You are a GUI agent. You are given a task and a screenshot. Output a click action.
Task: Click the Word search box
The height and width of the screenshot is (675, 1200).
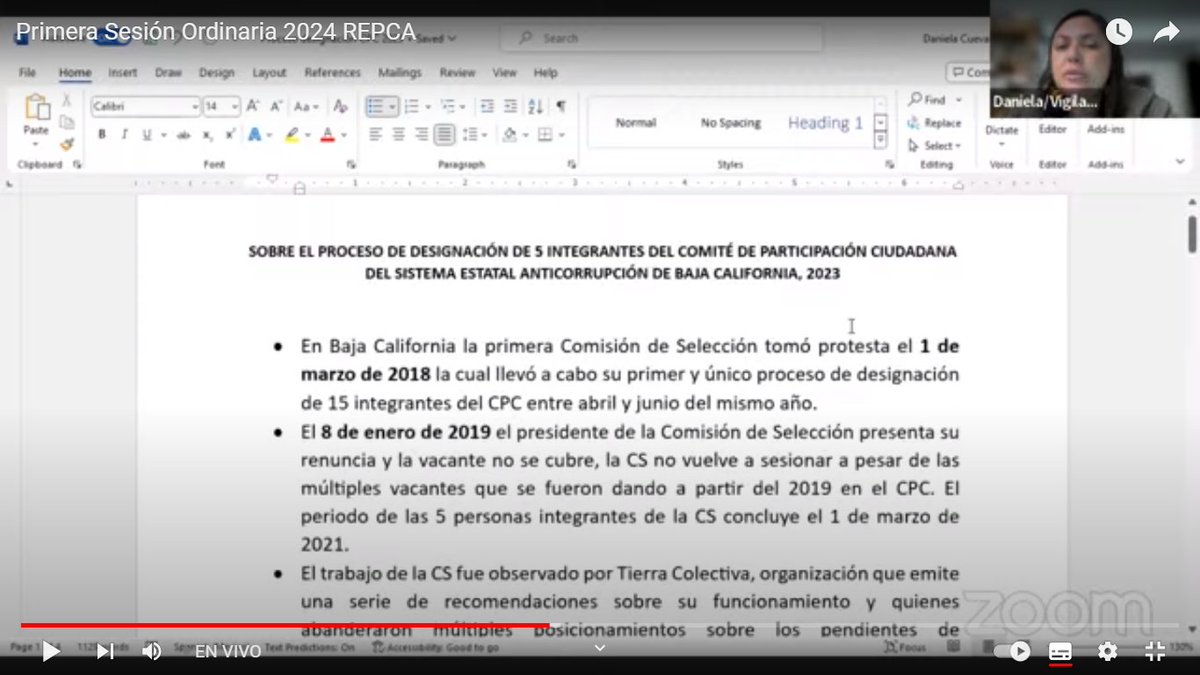(661, 38)
